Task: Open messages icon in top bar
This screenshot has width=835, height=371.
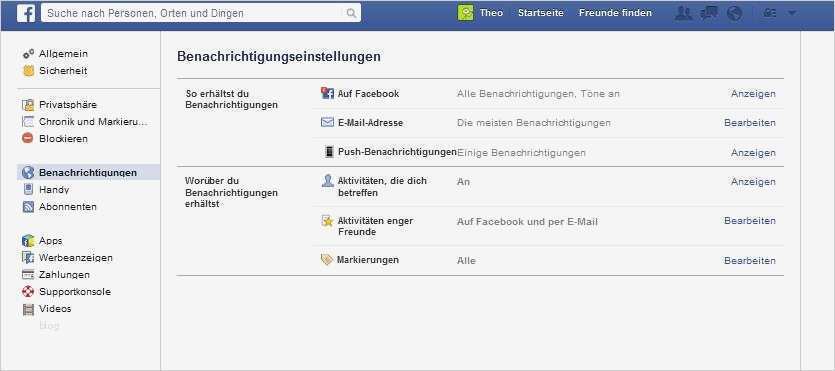Action: pos(709,13)
